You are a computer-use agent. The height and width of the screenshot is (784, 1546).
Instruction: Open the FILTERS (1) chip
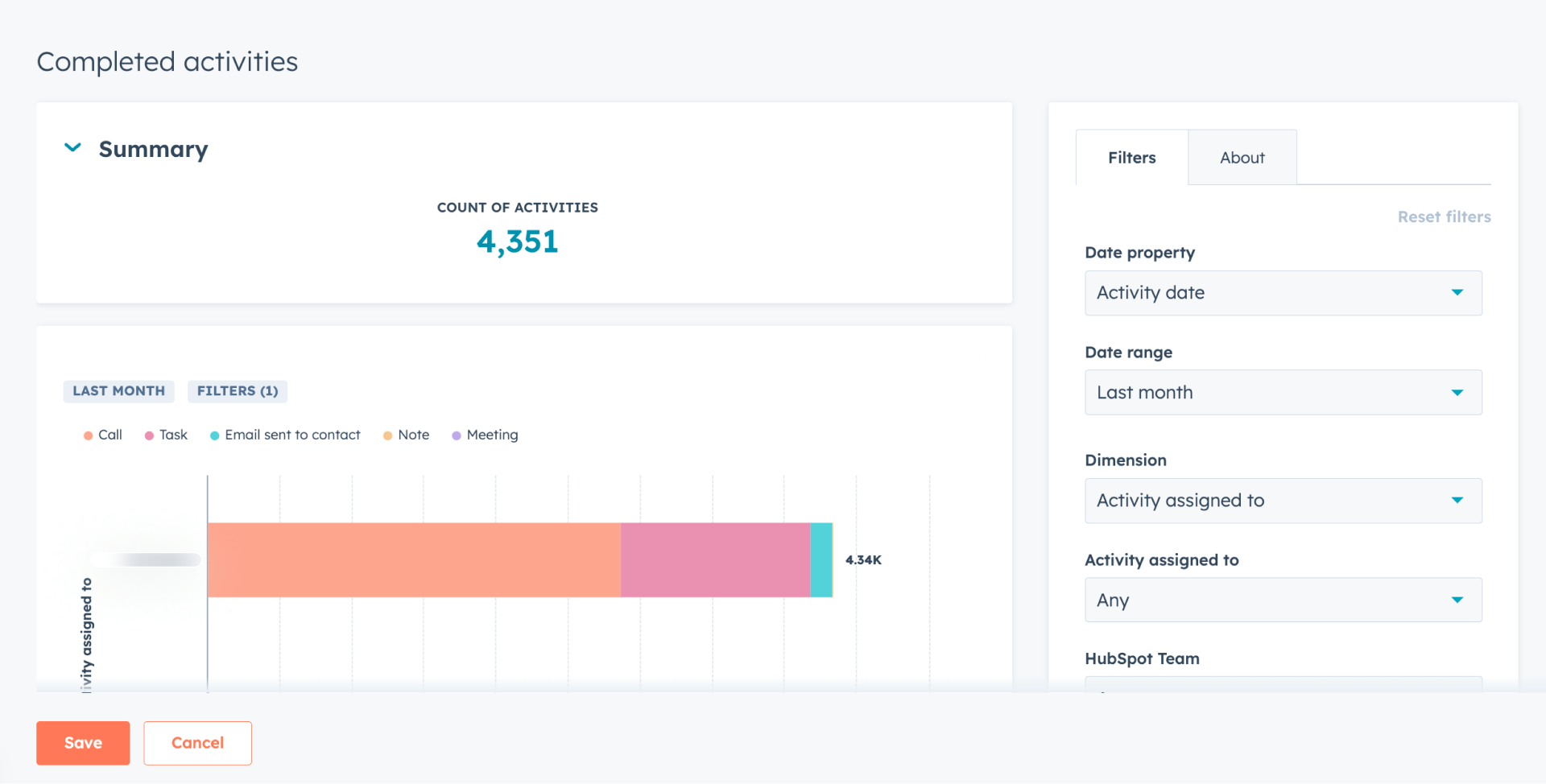click(x=237, y=390)
